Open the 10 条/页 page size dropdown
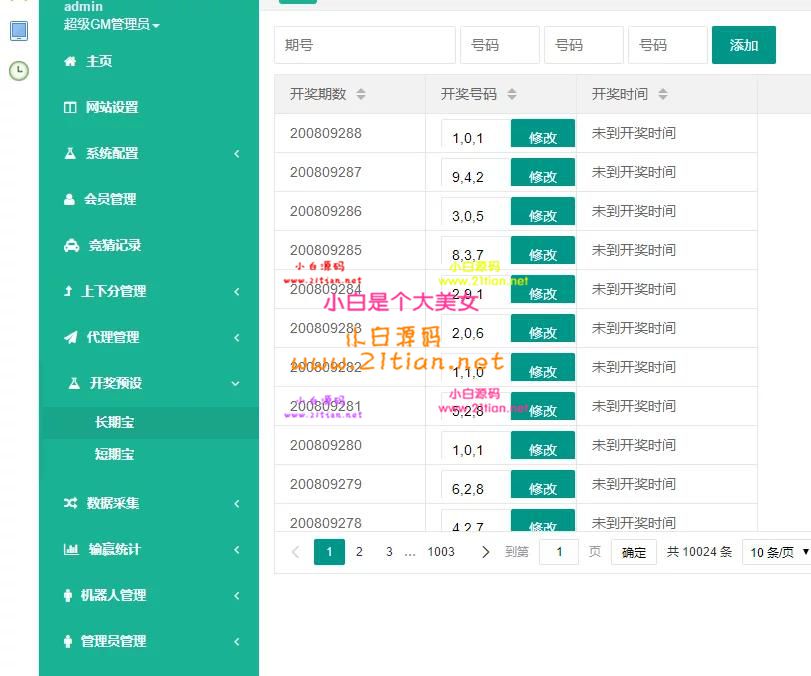This screenshot has width=811, height=676. [778, 552]
